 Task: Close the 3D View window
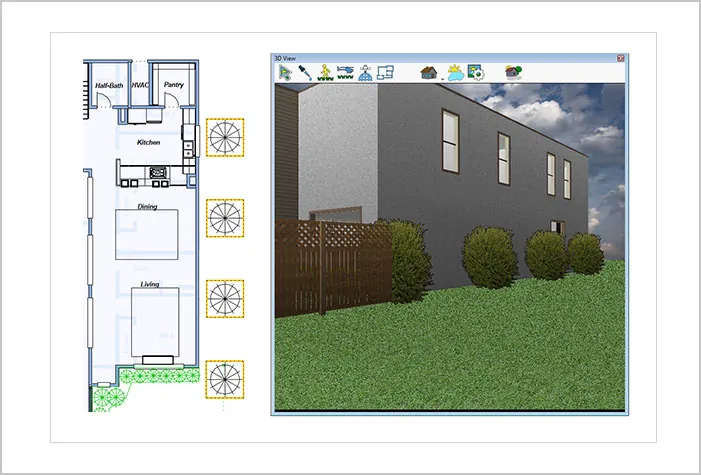pyautogui.click(x=621, y=58)
